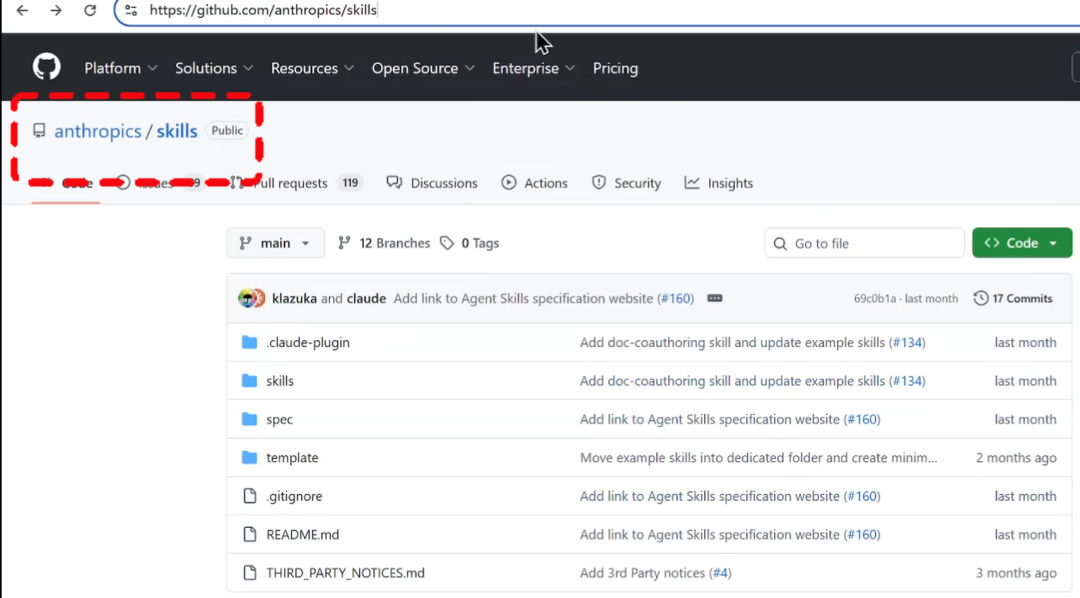Click the Security shield icon
This screenshot has width=1080, height=598.
coord(599,183)
